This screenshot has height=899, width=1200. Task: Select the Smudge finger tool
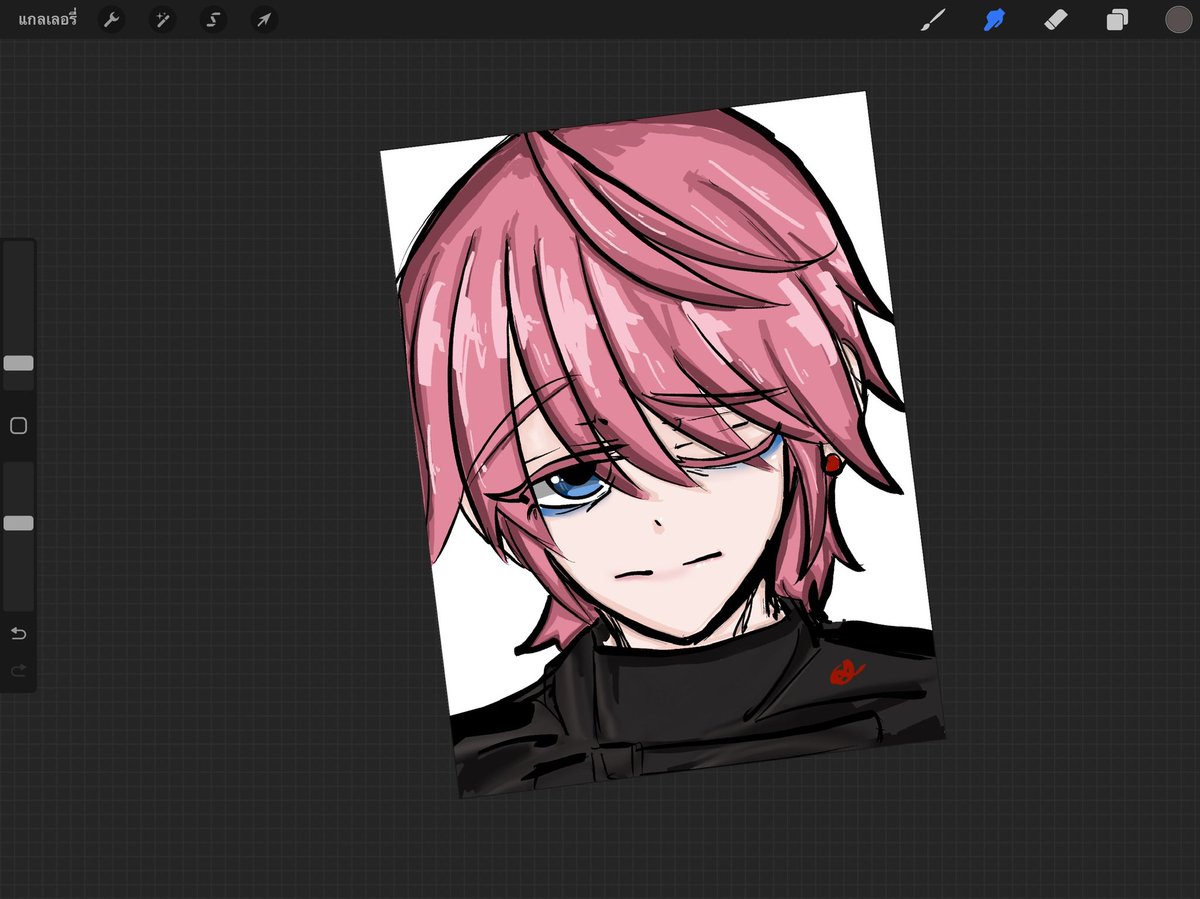click(x=994, y=19)
